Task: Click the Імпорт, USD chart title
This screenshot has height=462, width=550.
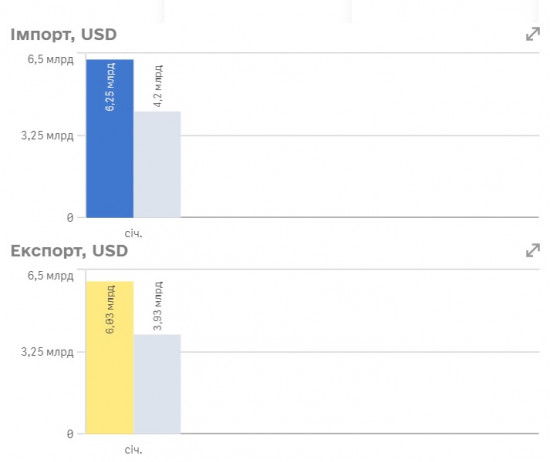Action: coord(63,35)
